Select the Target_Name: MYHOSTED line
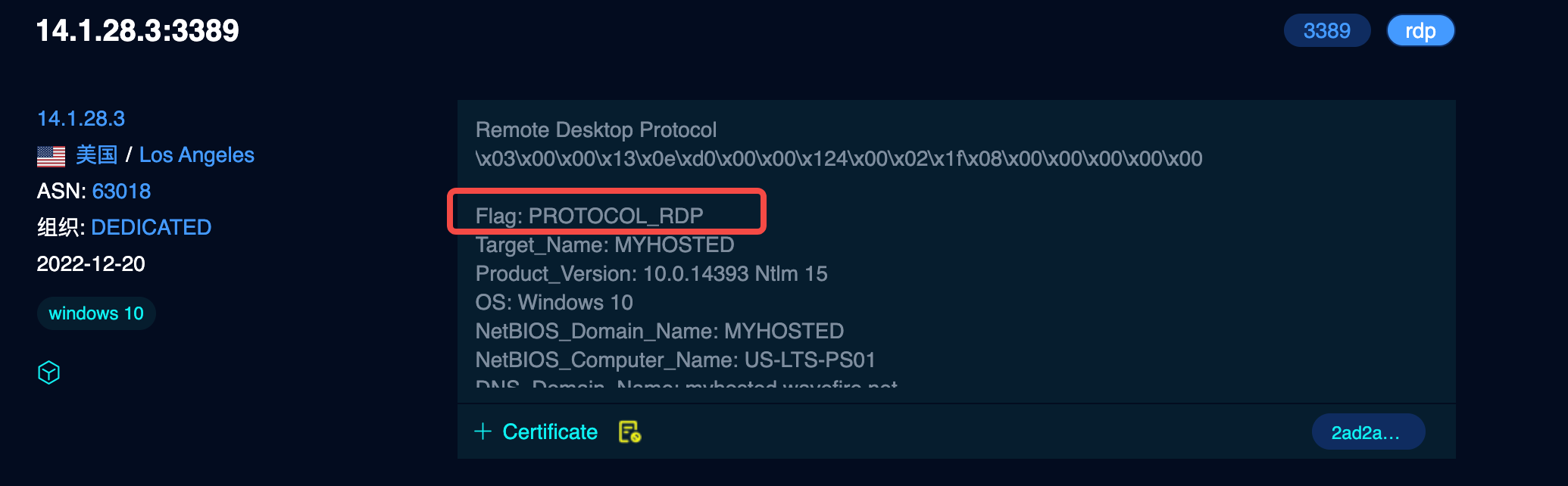 point(604,245)
